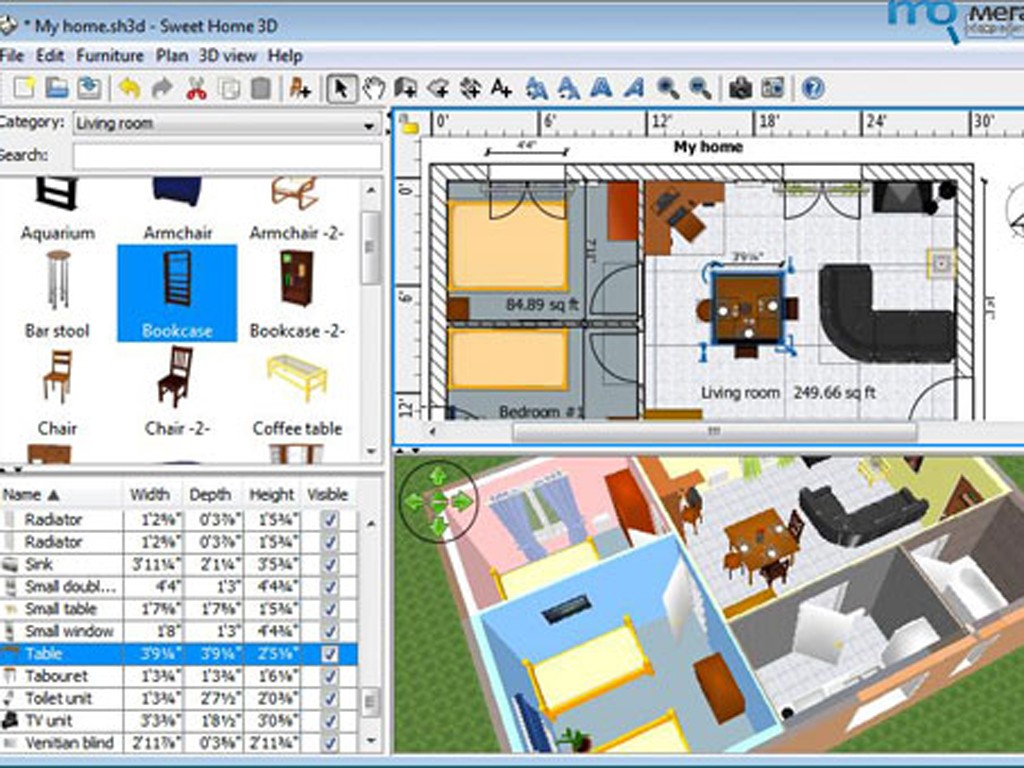Sort furniture by the Depth column header
Viewport: 1024px width, 768px height.
pyautogui.click(x=212, y=494)
